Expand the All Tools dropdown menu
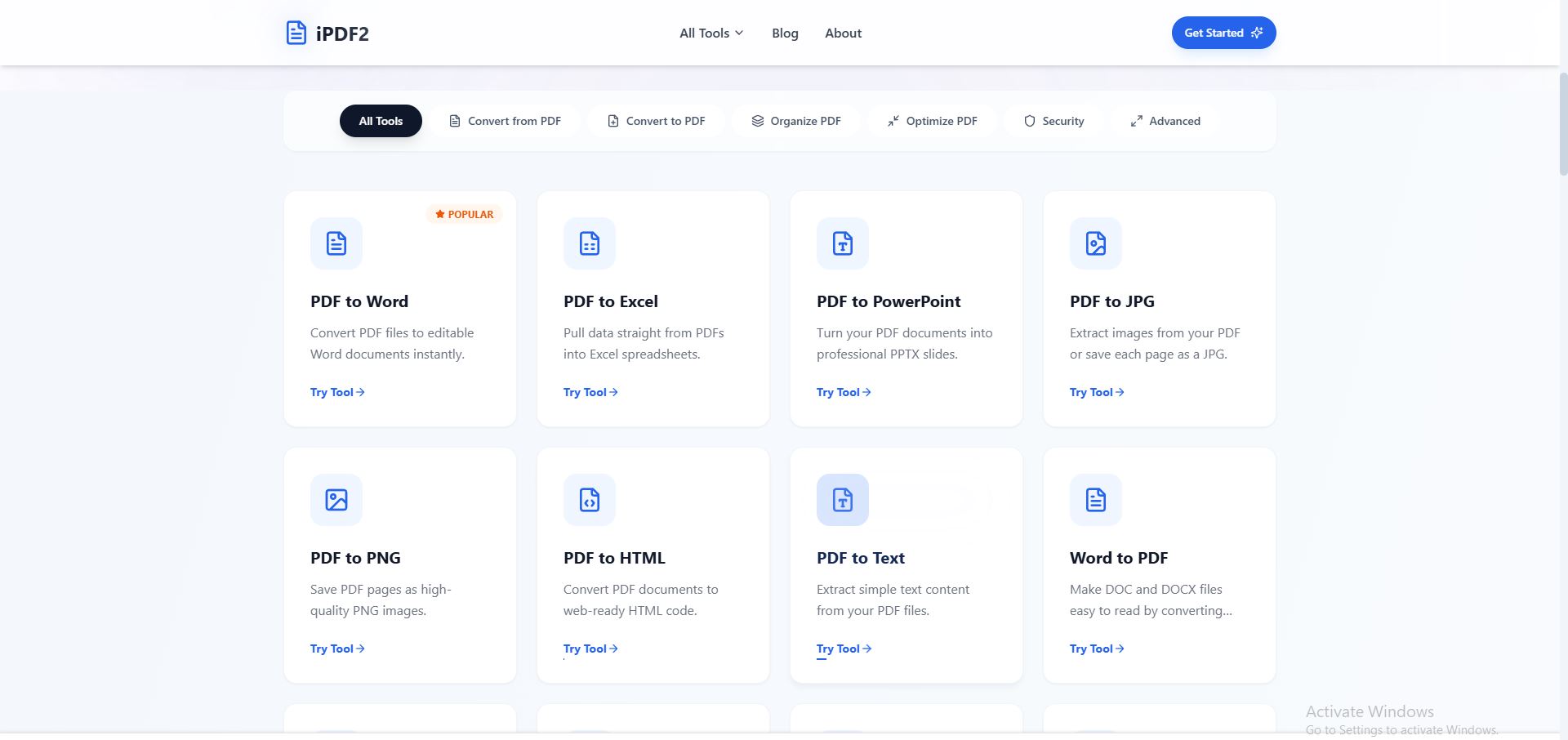Image resolution: width=1568 pixels, height=740 pixels. point(711,33)
